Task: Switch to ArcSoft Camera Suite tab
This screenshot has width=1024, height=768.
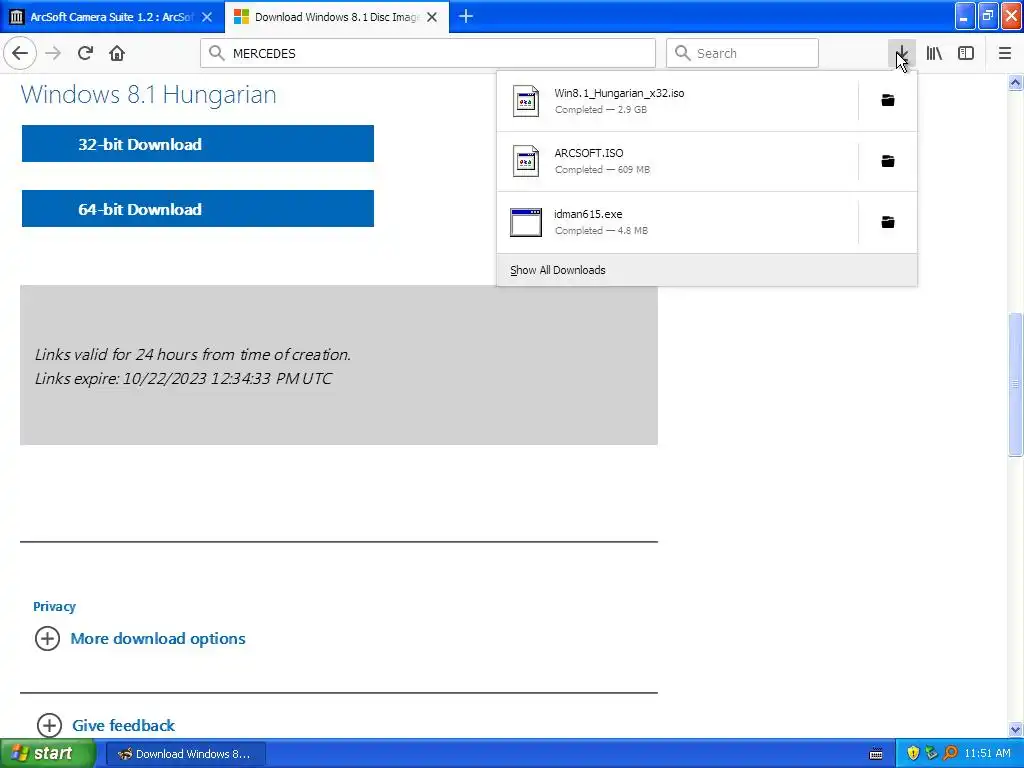Action: [x=112, y=17]
